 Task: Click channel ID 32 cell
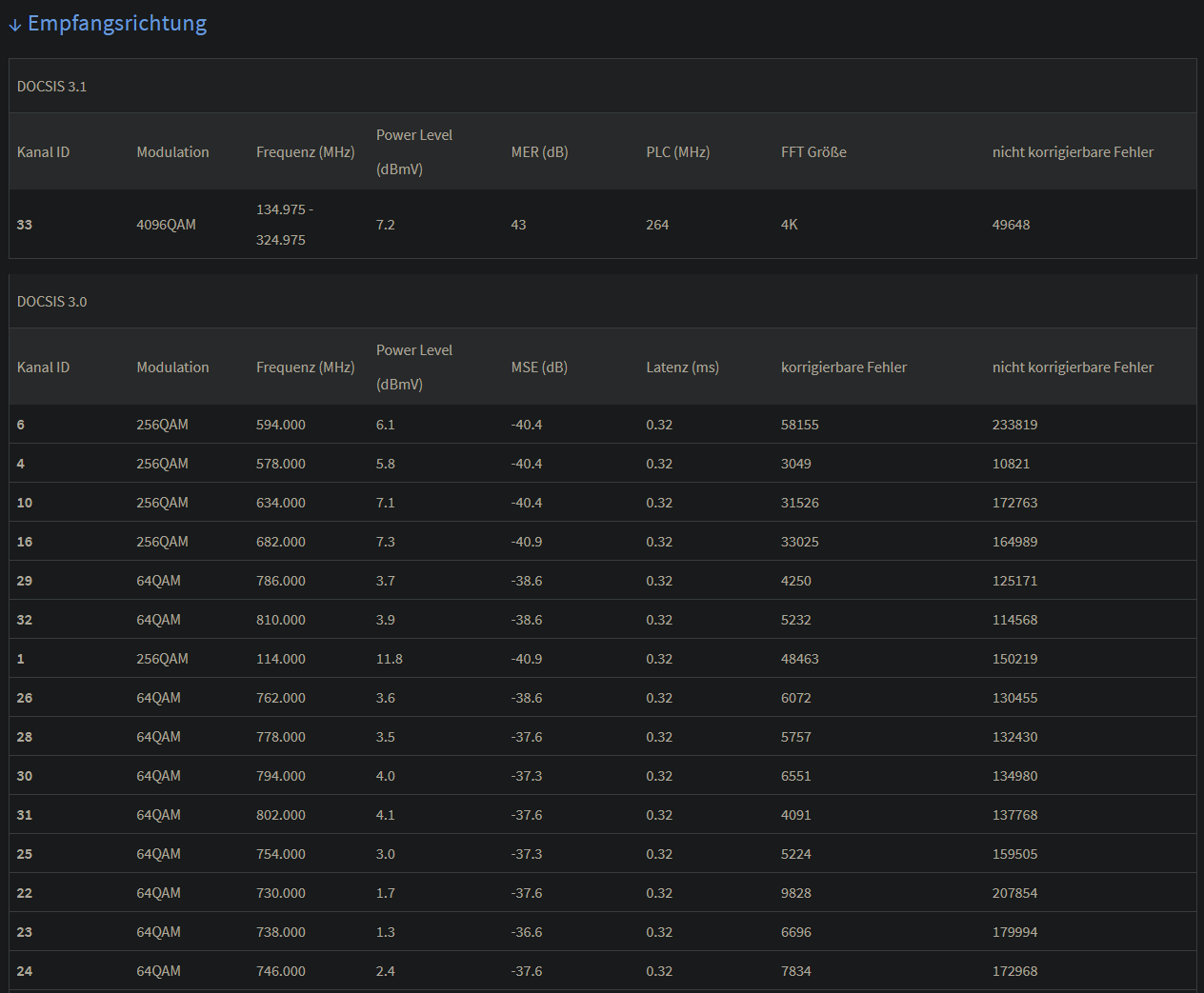[24, 620]
